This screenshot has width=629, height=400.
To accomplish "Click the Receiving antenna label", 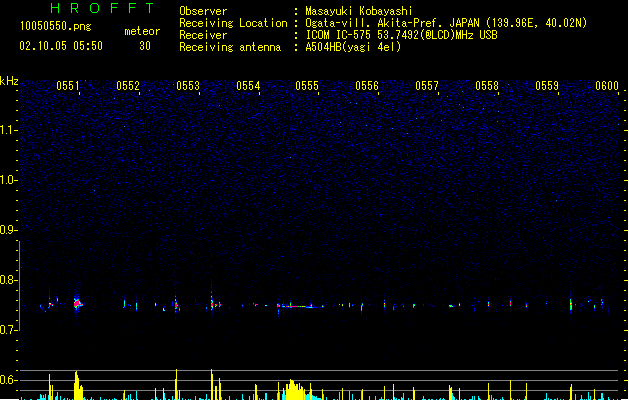I will 230,47.
